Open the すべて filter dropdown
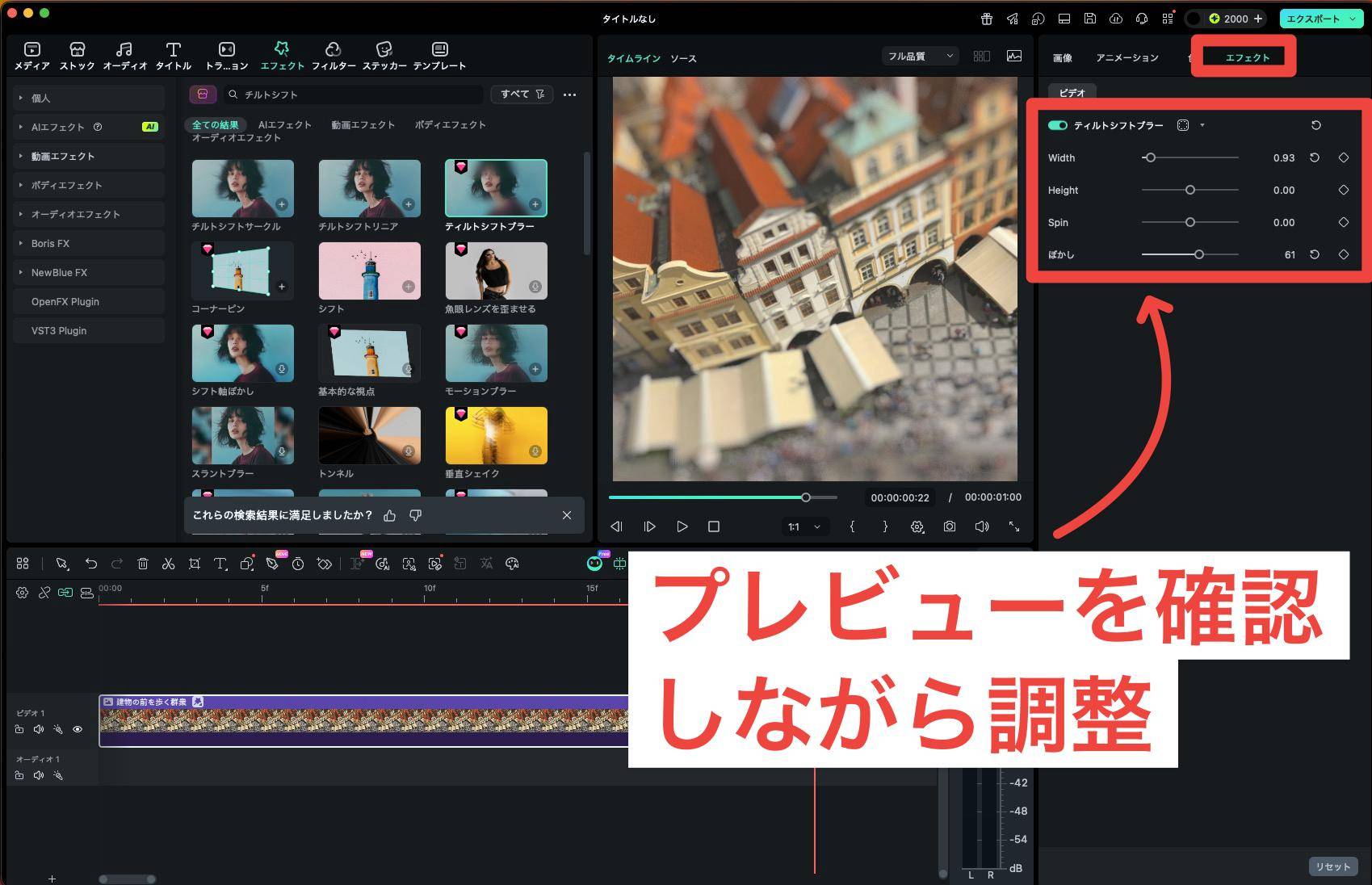The height and width of the screenshot is (885, 1372). (522, 94)
